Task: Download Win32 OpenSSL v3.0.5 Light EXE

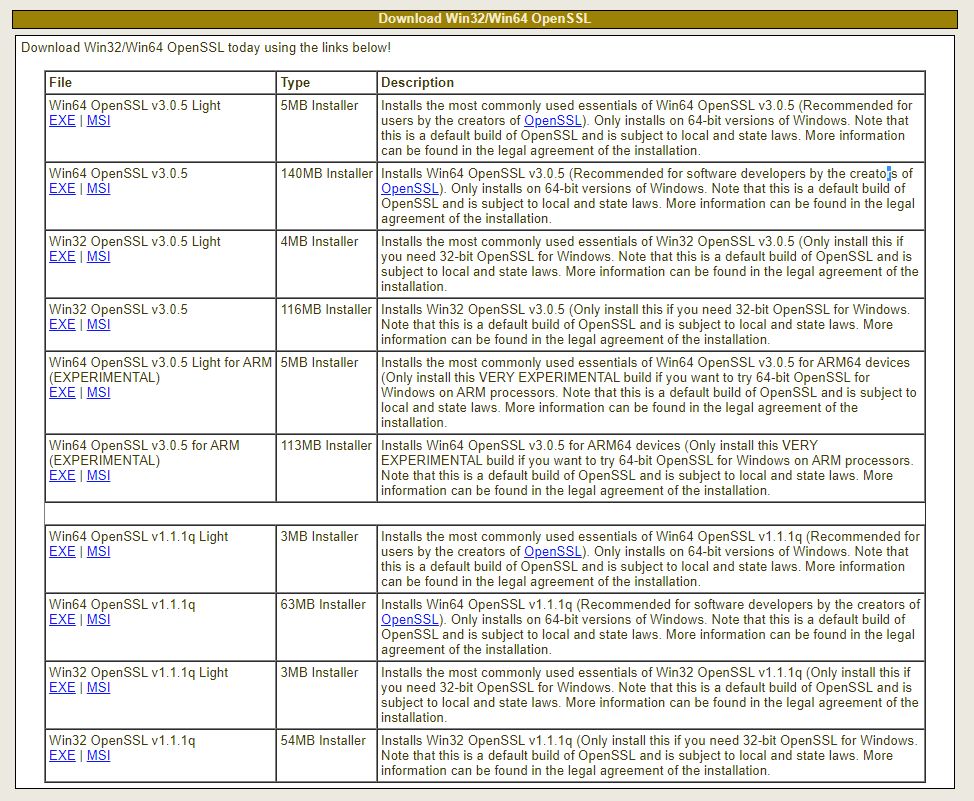Action: point(62,257)
